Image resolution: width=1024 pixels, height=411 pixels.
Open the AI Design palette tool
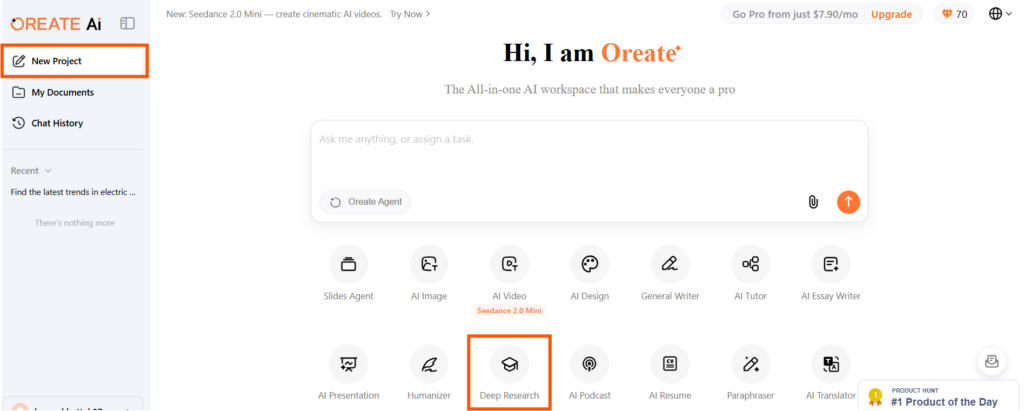589,273
